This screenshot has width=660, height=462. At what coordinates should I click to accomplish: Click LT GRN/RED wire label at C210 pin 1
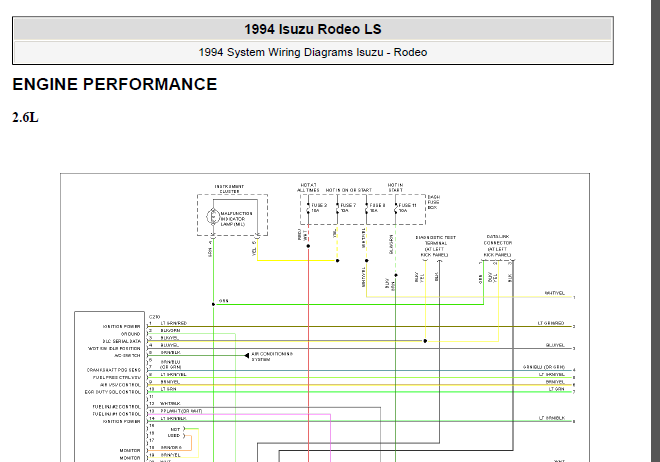tap(174, 323)
